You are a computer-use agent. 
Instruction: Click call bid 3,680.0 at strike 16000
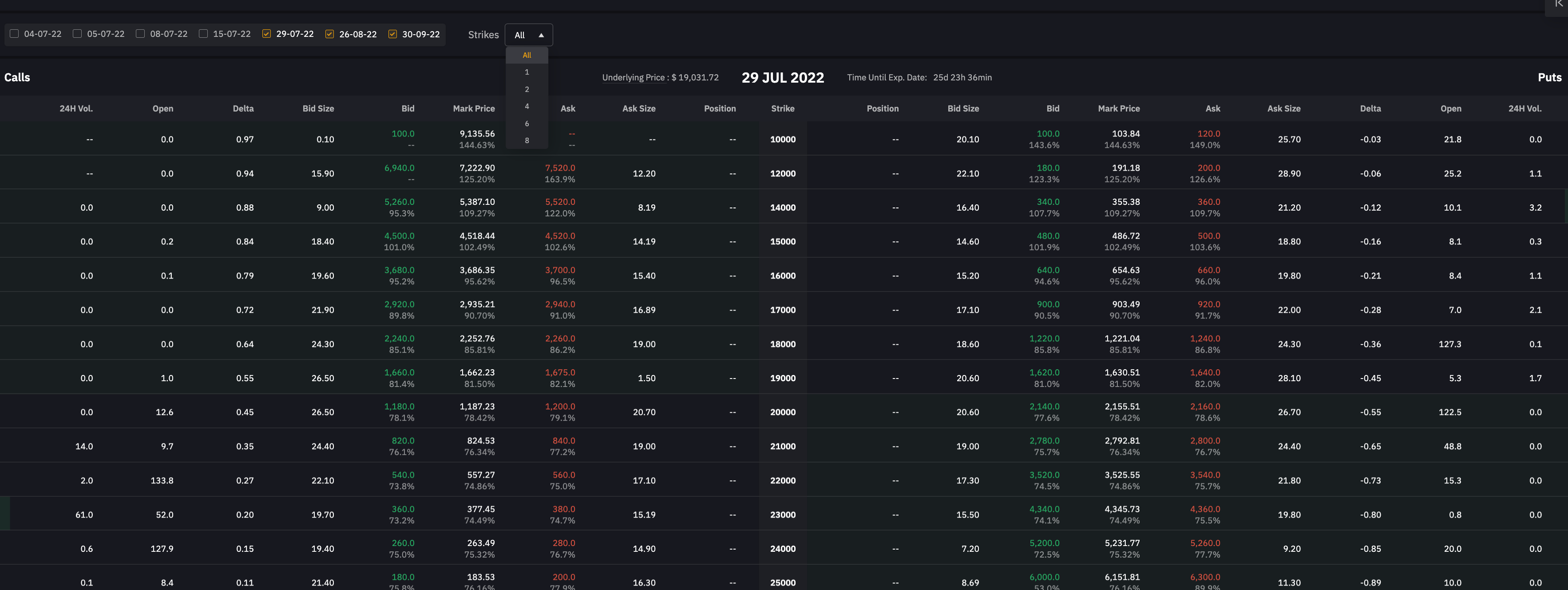click(x=399, y=270)
